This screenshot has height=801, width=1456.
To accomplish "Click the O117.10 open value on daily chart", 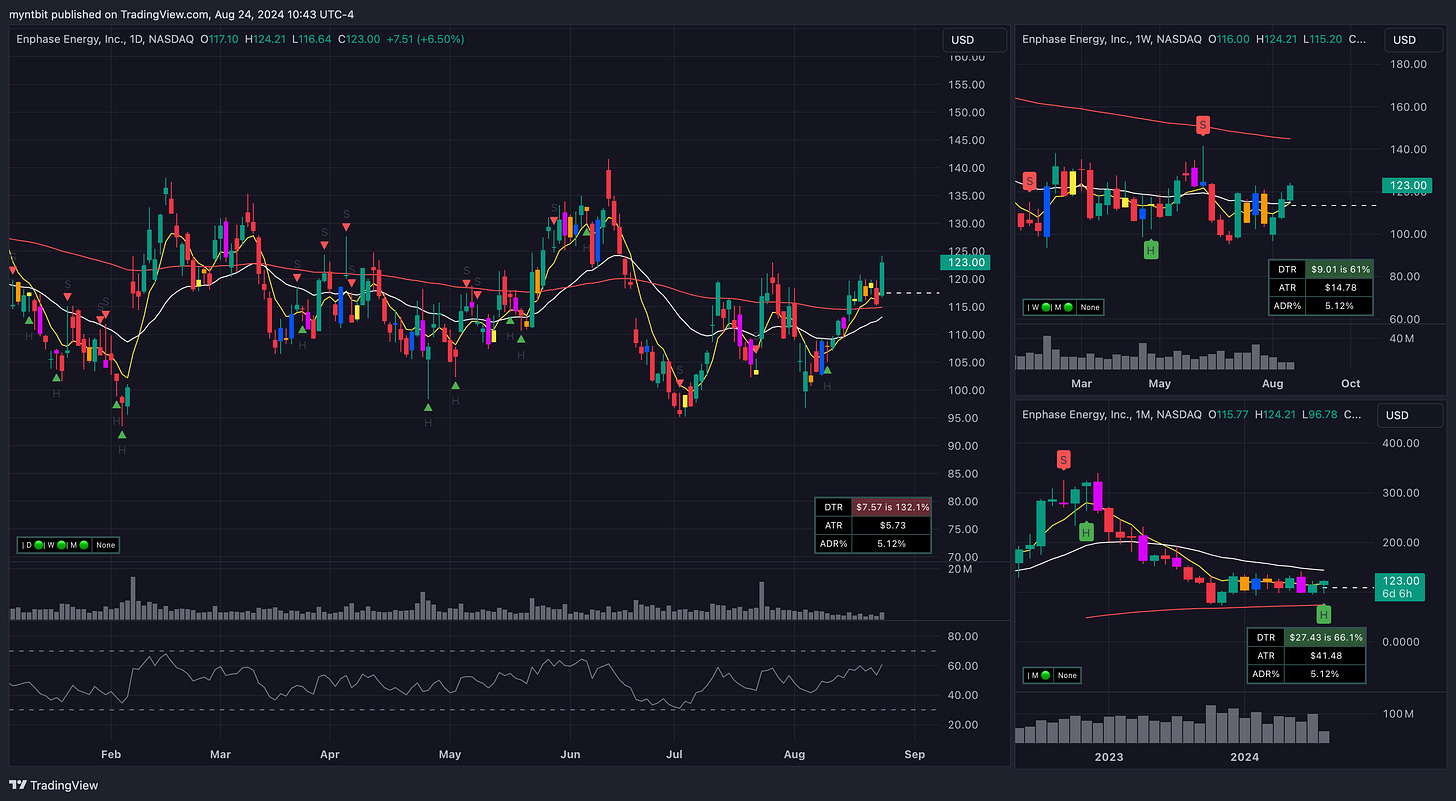I will click(x=219, y=39).
